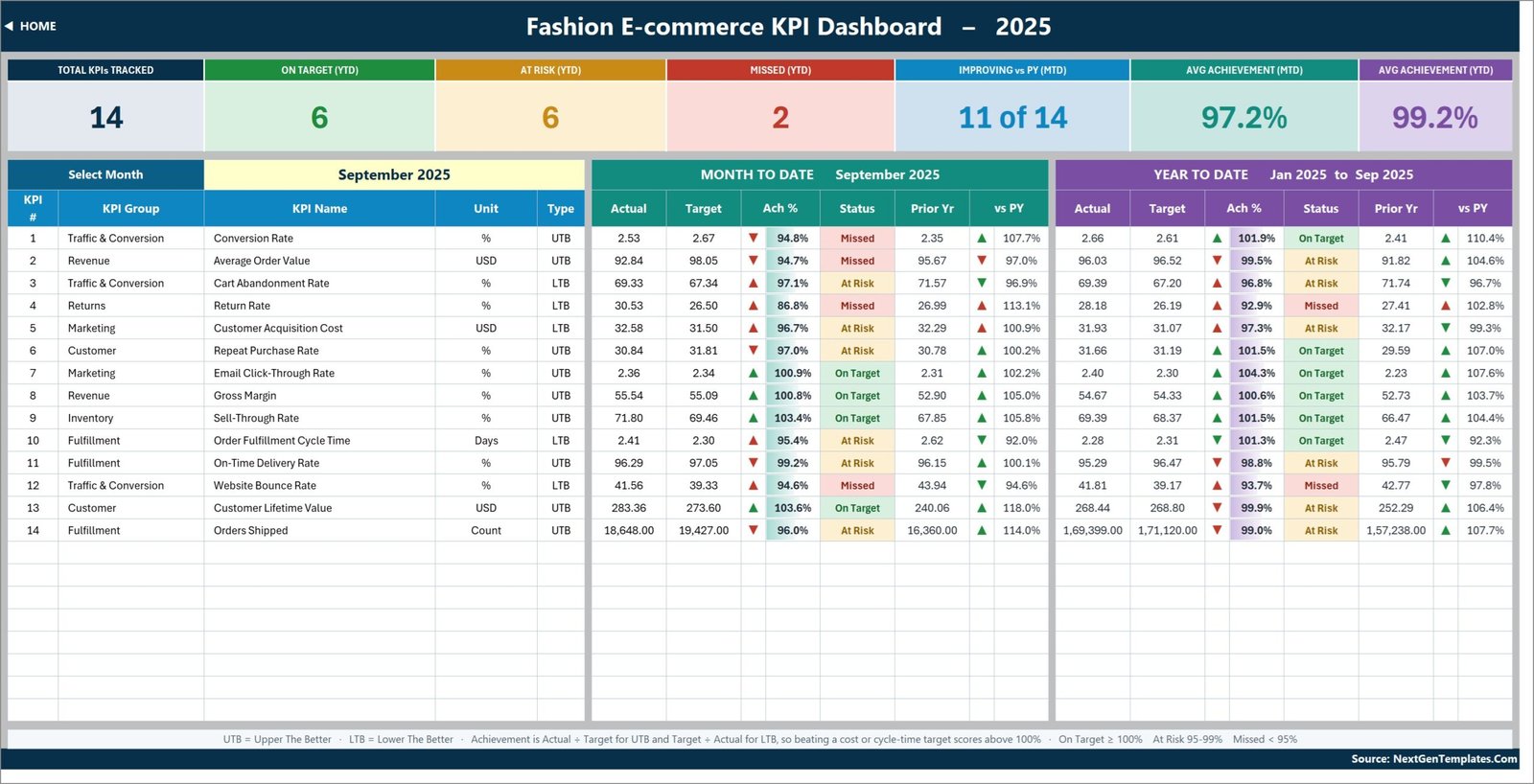Click the MTD Ach 86.8% data bar
Screen dimensions: 1534x784
792,306
